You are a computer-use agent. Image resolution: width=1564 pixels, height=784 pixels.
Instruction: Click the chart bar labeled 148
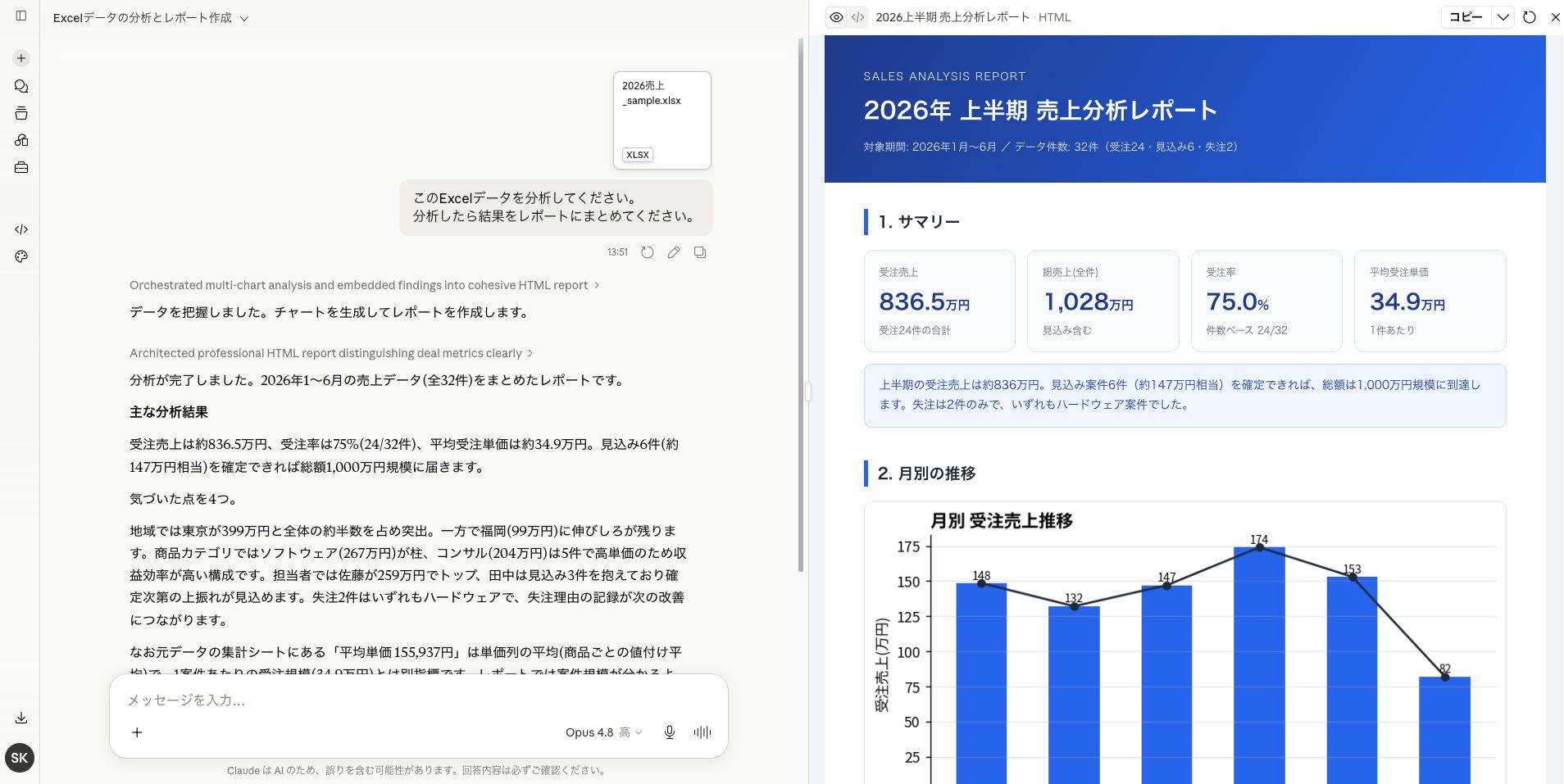click(981, 683)
